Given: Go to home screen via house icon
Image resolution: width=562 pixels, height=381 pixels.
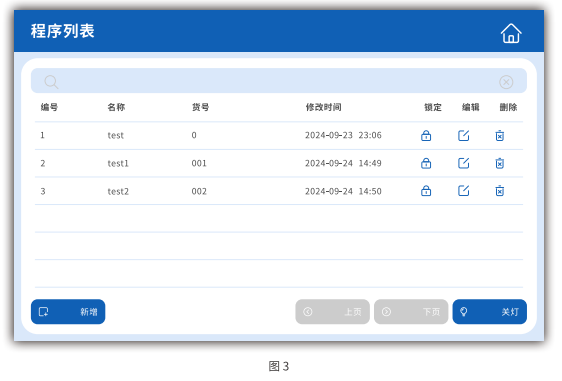Looking at the screenshot, I should [511, 33].
